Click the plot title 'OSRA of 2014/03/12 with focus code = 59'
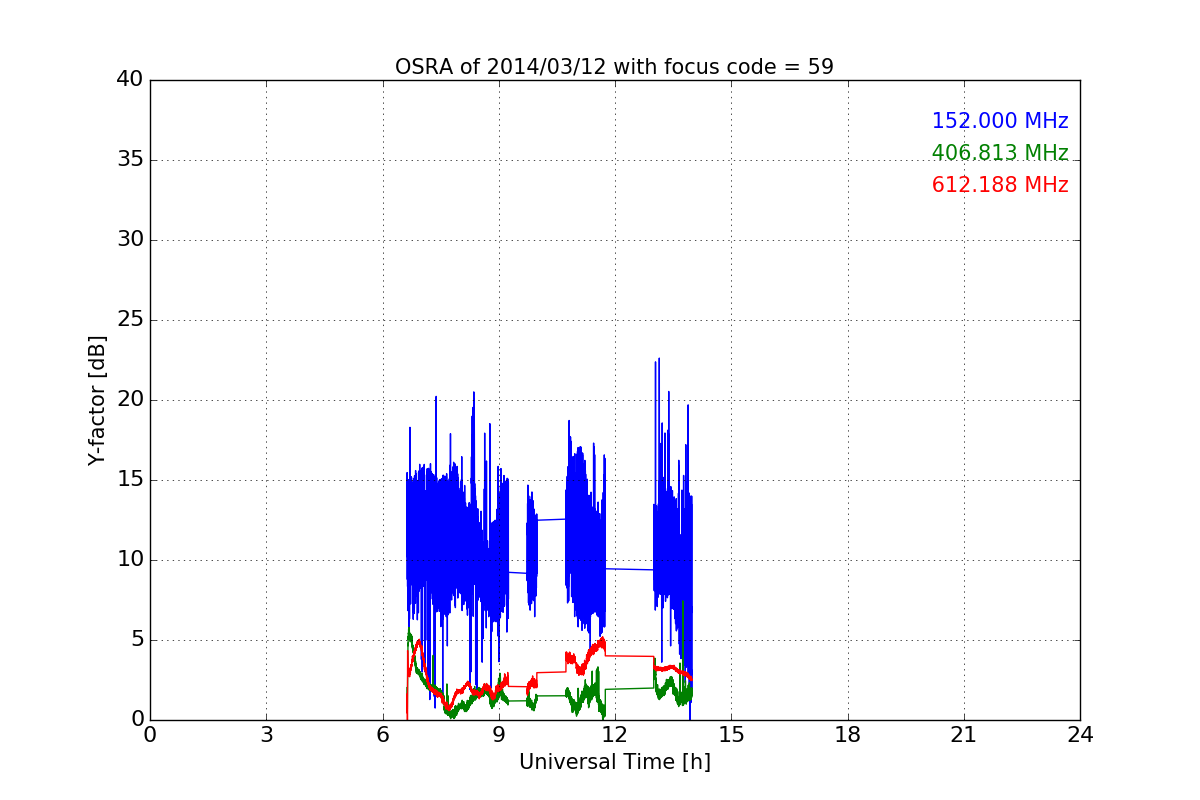This screenshot has height=800, width=1200. (x=614, y=67)
